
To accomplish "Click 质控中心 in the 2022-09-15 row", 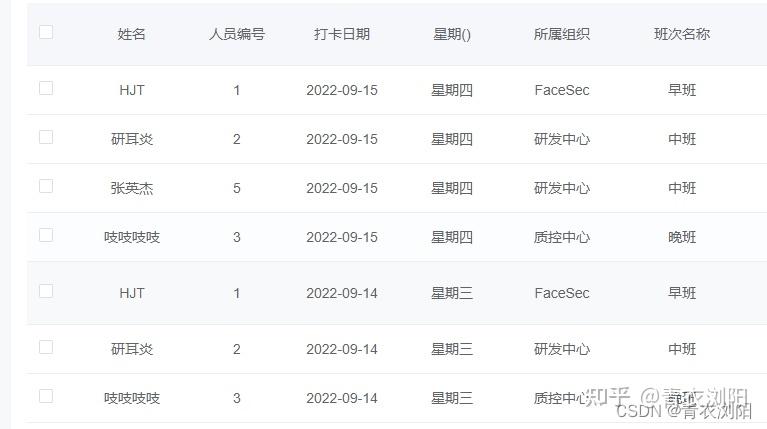I will point(562,237).
